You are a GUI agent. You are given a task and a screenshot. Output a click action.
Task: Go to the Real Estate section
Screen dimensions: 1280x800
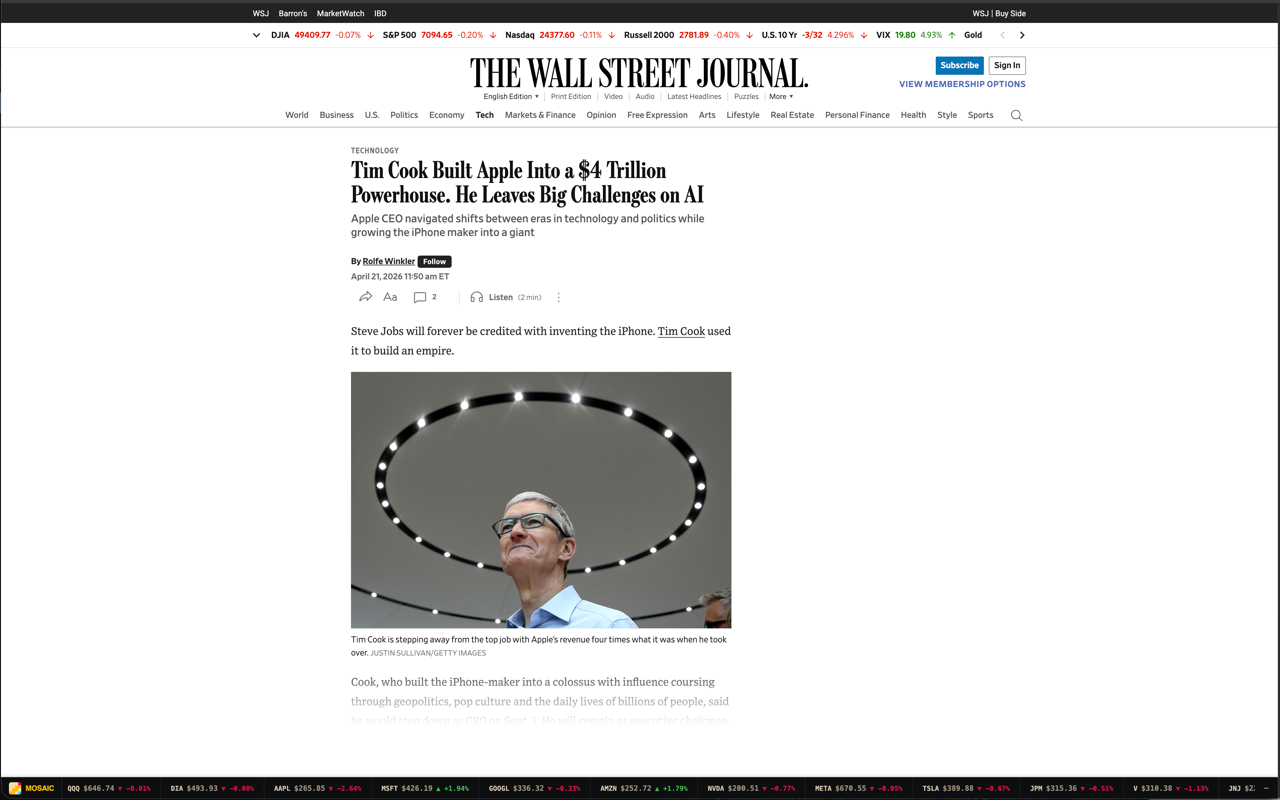792,115
